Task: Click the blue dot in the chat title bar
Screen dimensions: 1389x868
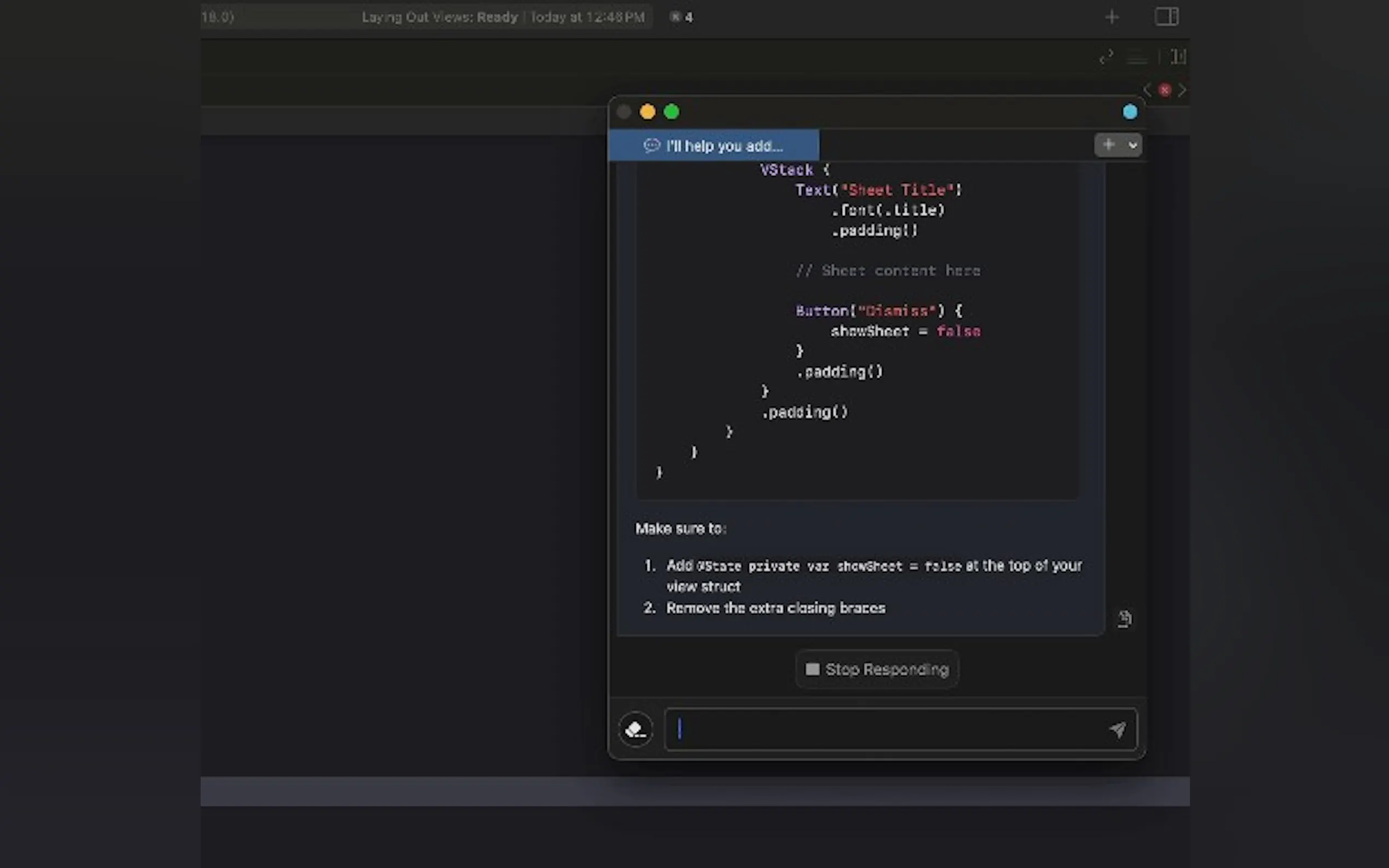Action: (1129, 112)
